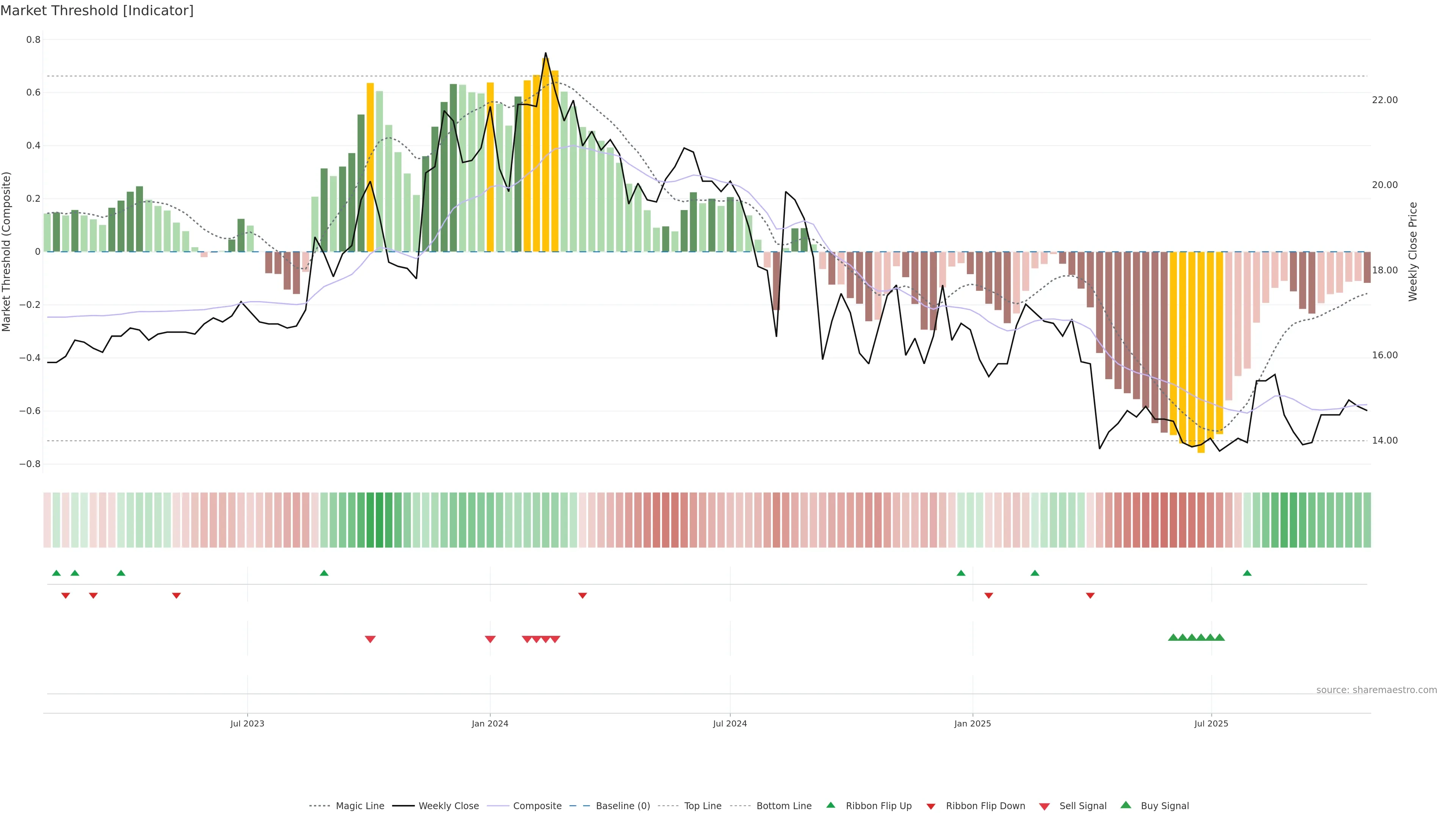The width and height of the screenshot is (1456, 819).
Task: Click the Jan 2025 x-axis label
Action: pyautogui.click(x=972, y=723)
